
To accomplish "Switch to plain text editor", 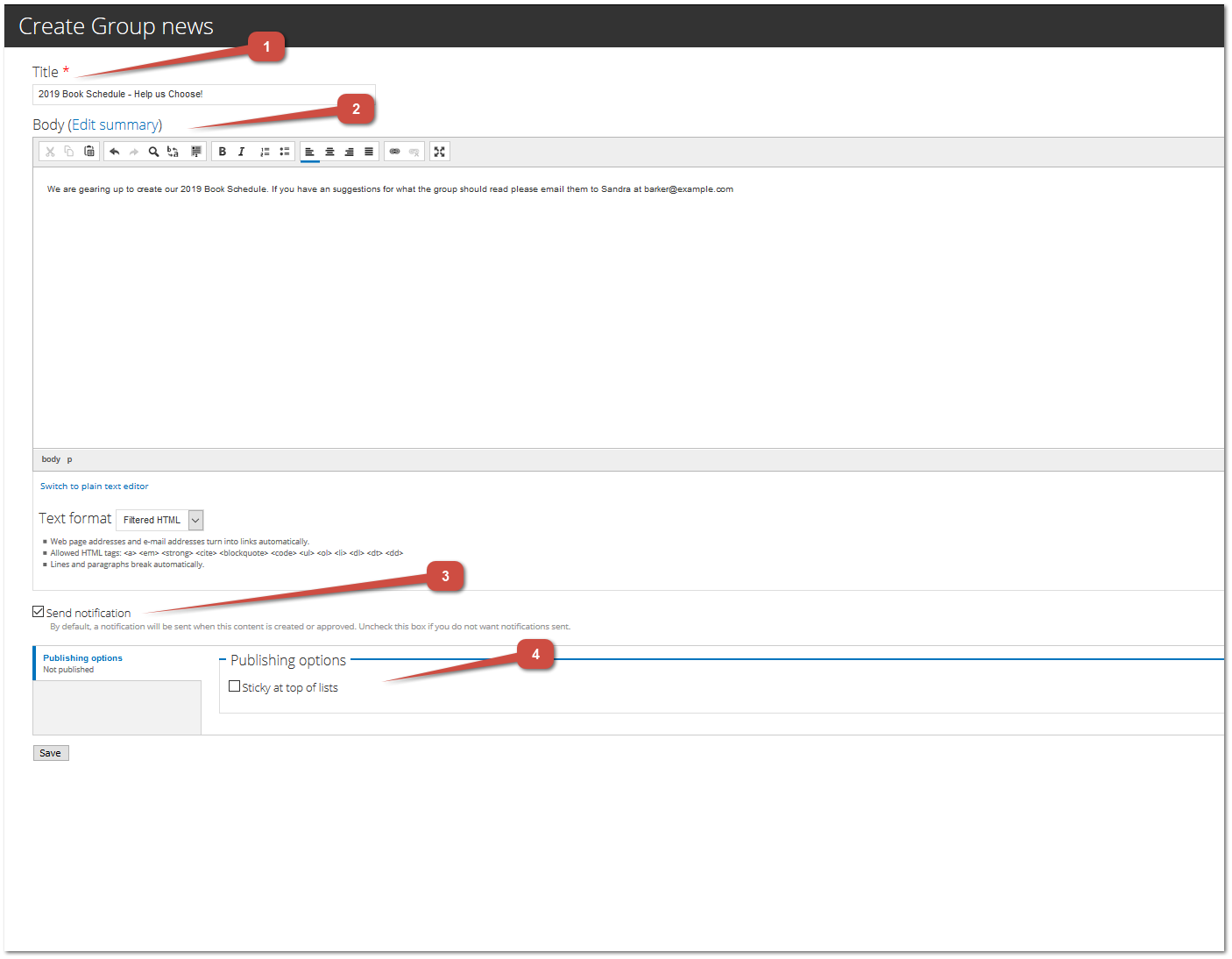I will tap(95, 486).
